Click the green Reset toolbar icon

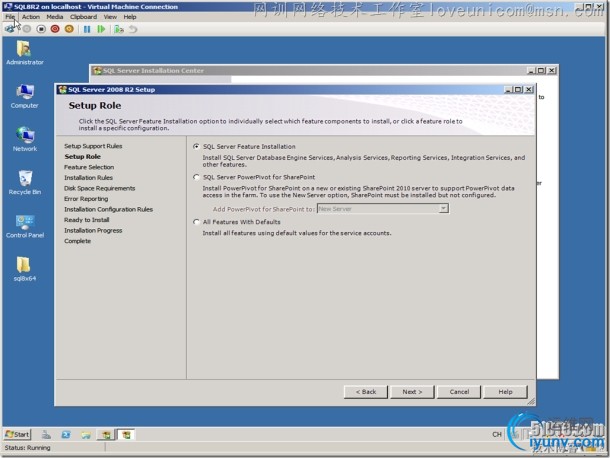click(x=101, y=29)
